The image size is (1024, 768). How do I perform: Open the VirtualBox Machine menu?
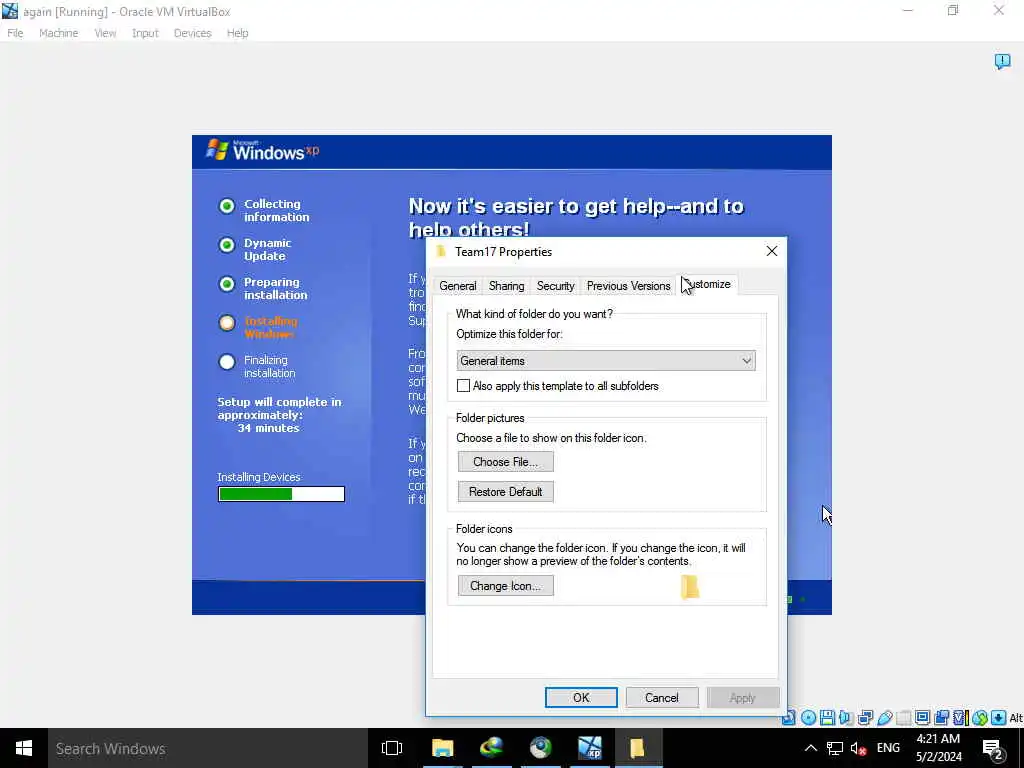click(x=58, y=33)
